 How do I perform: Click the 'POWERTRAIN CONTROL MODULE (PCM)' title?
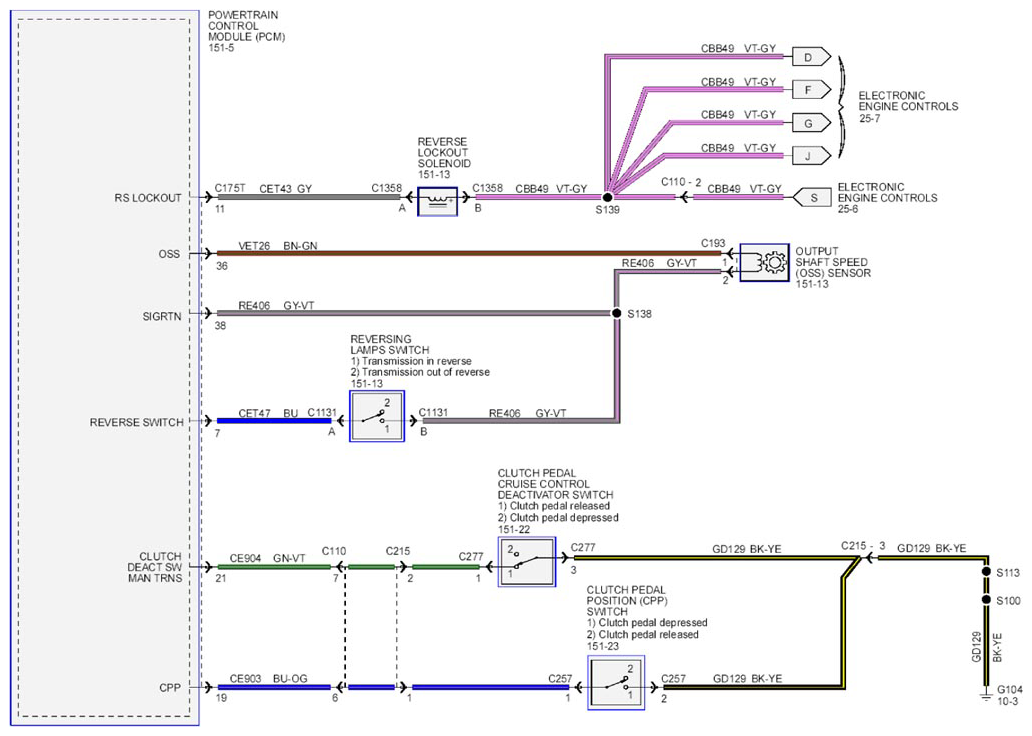coord(247,26)
